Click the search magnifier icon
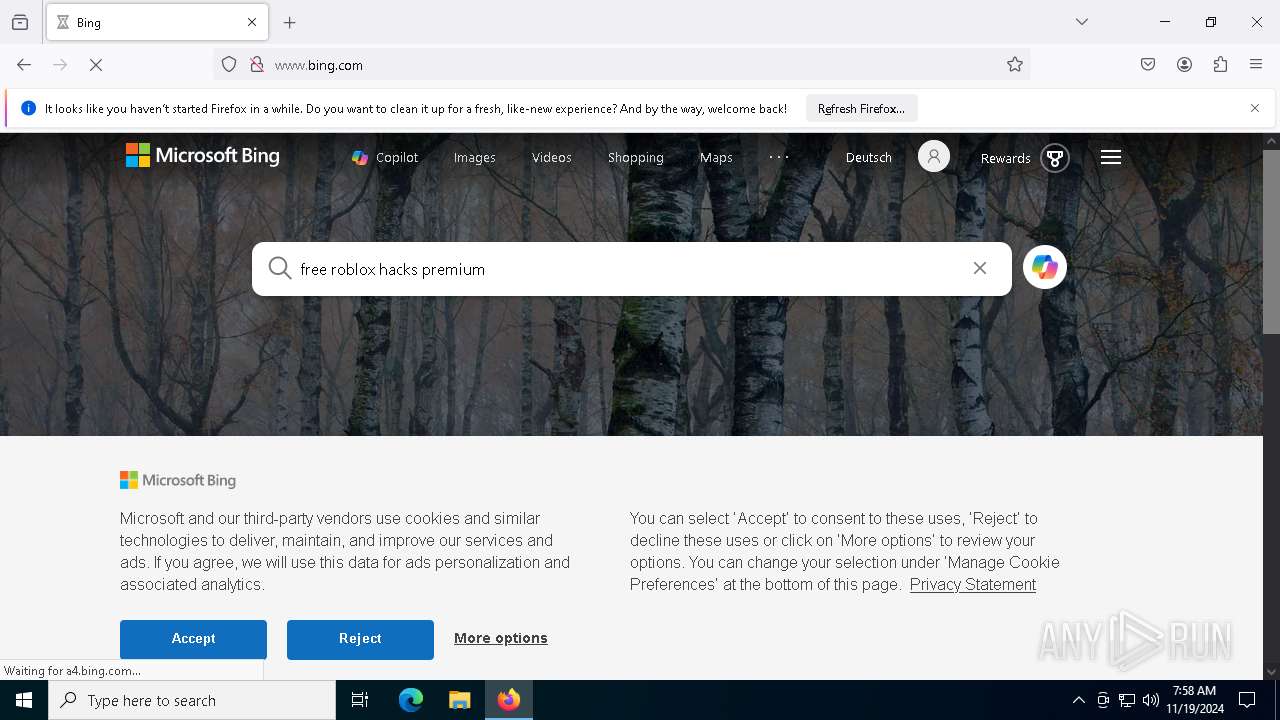1280x720 pixels. pos(280,268)
